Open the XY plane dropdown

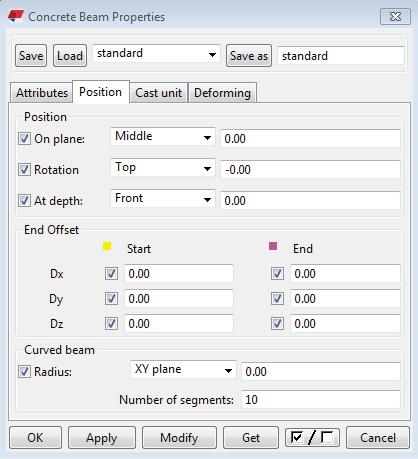point(183,370)
